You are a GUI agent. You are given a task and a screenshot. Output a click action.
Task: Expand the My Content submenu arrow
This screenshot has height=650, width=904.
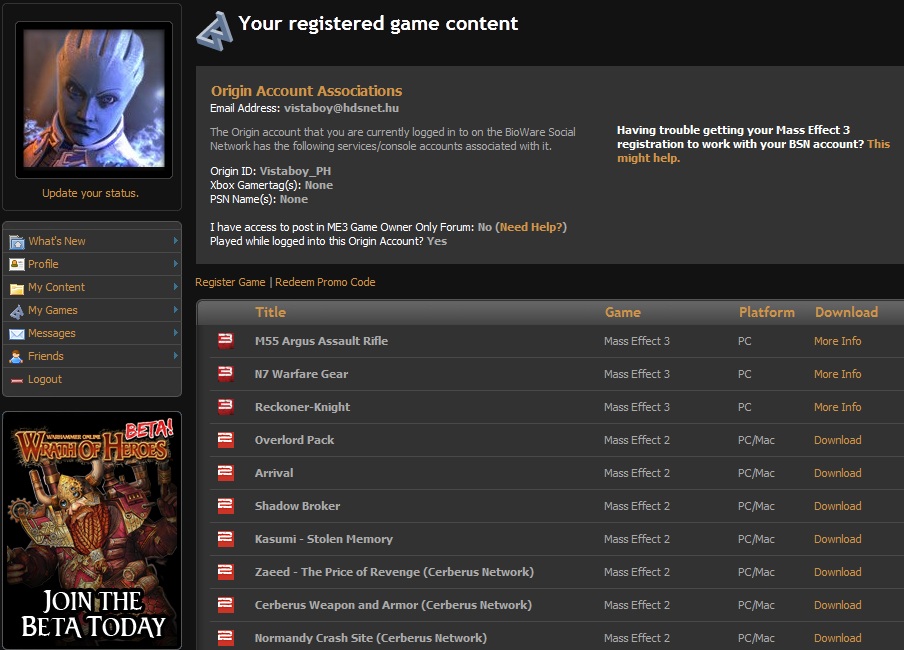pos(175,287)
